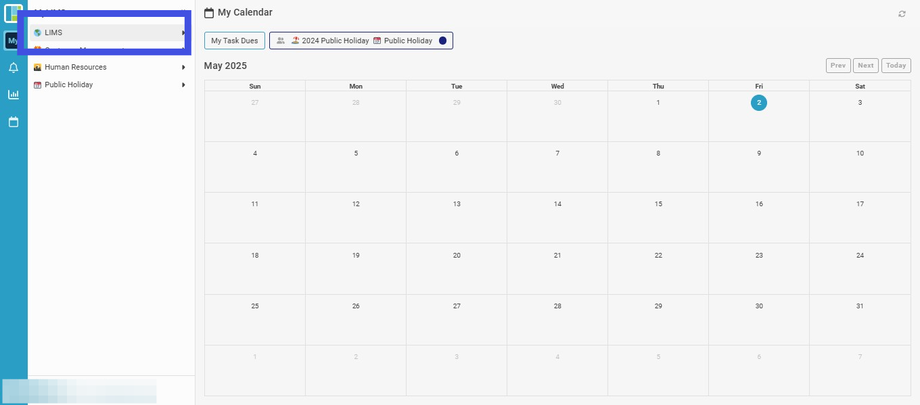
Task: Select the date cell 26 on the calendar
Action: pos(356,320)
